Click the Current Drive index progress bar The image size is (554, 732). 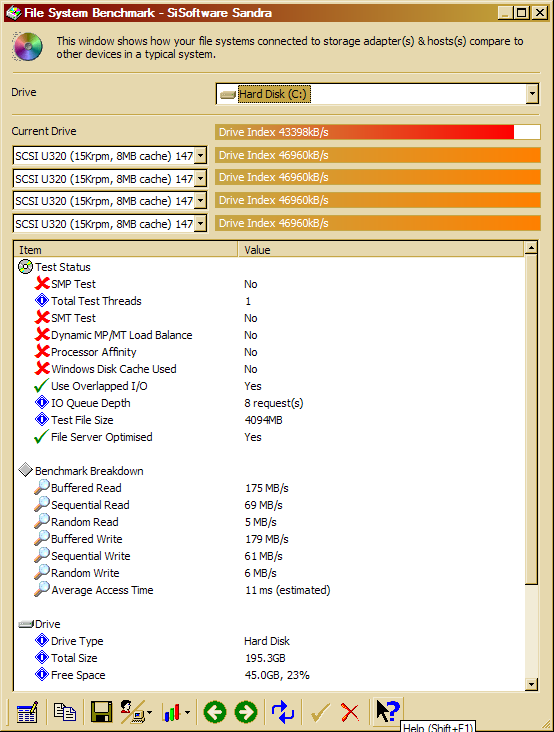378,132
